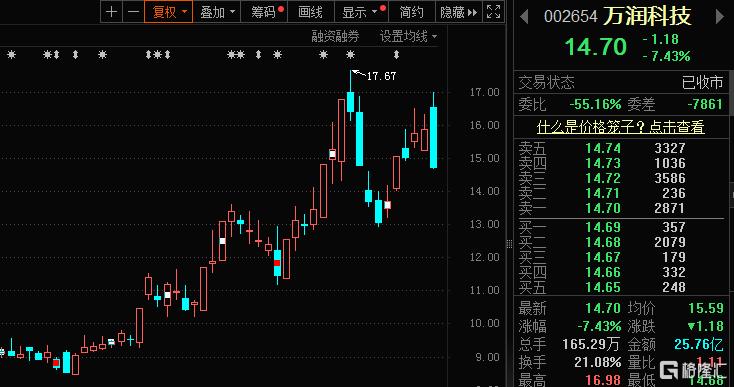This screenshot has height=387, width=734.
Task: Open 设置均线 moving average settings
Action: click(408, 36)
